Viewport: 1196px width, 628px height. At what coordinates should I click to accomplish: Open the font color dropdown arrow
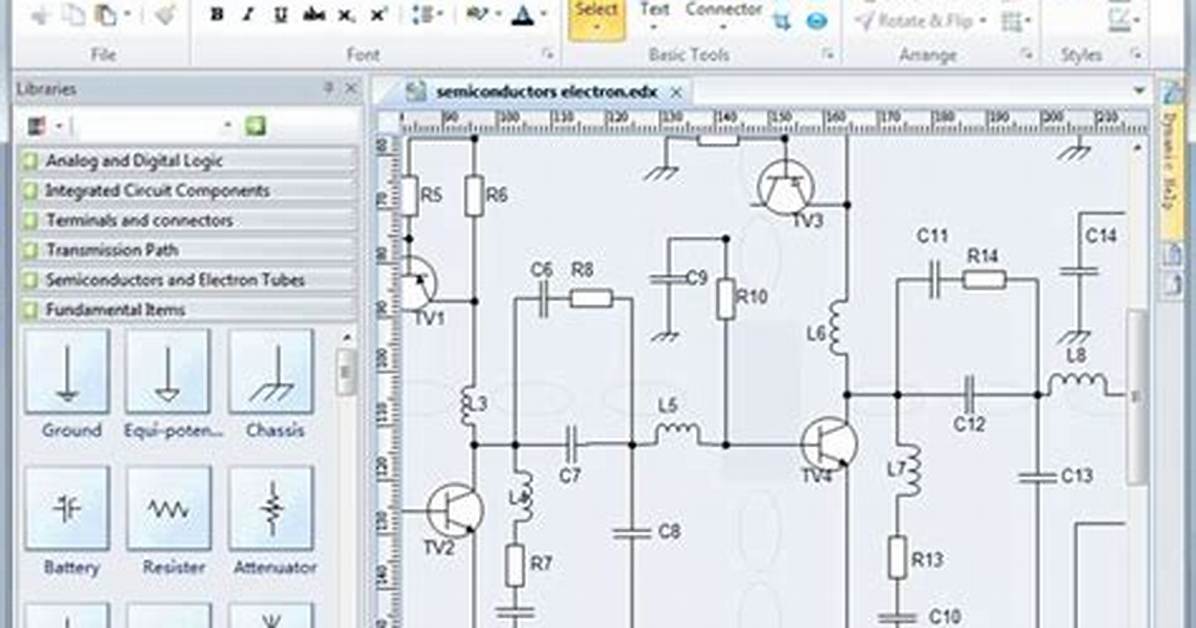pos(544,15)
